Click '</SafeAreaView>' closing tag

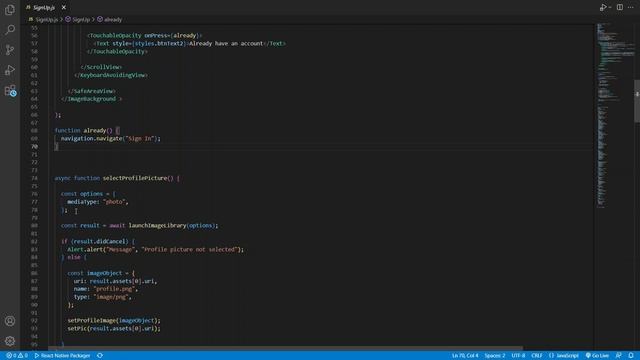point(92,91)
